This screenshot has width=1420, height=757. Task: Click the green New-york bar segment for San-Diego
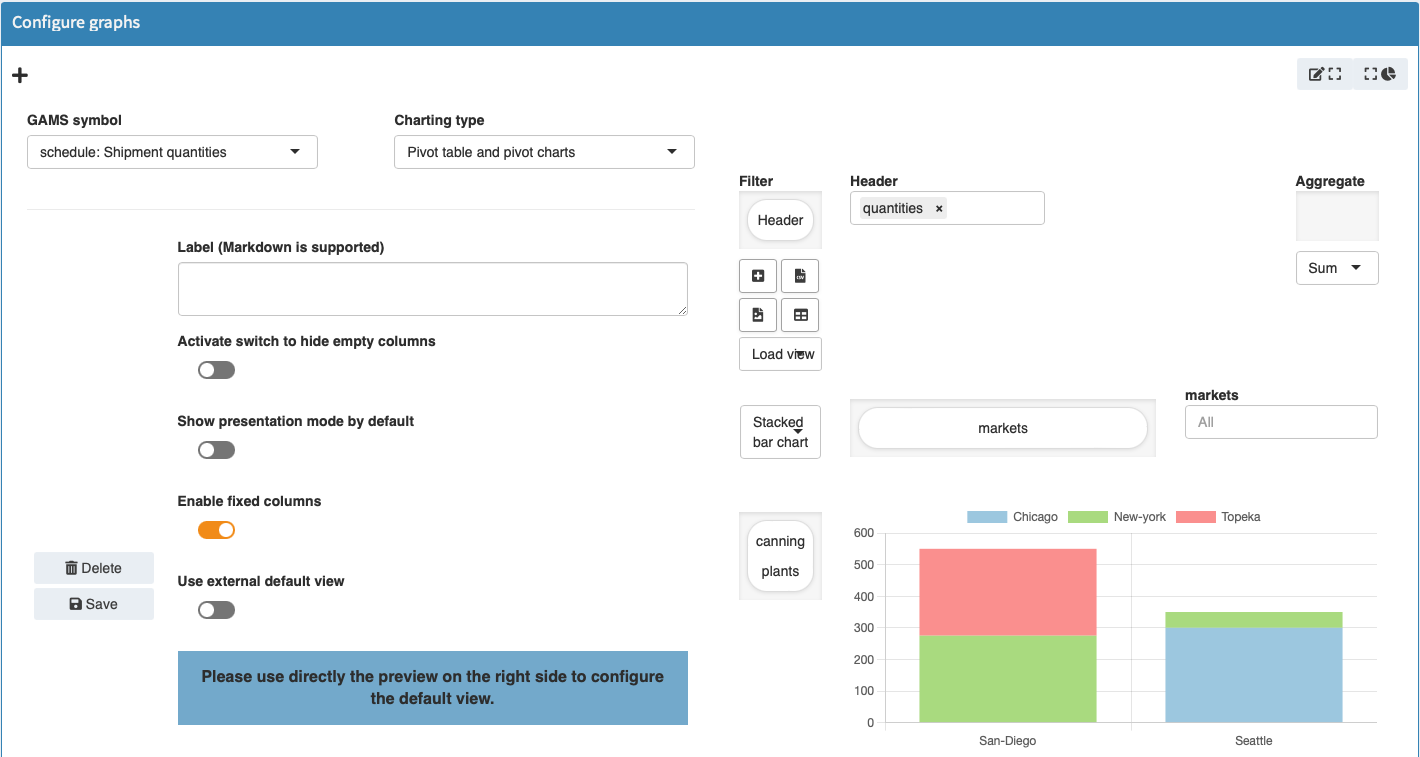click(x=1008, y=679)
